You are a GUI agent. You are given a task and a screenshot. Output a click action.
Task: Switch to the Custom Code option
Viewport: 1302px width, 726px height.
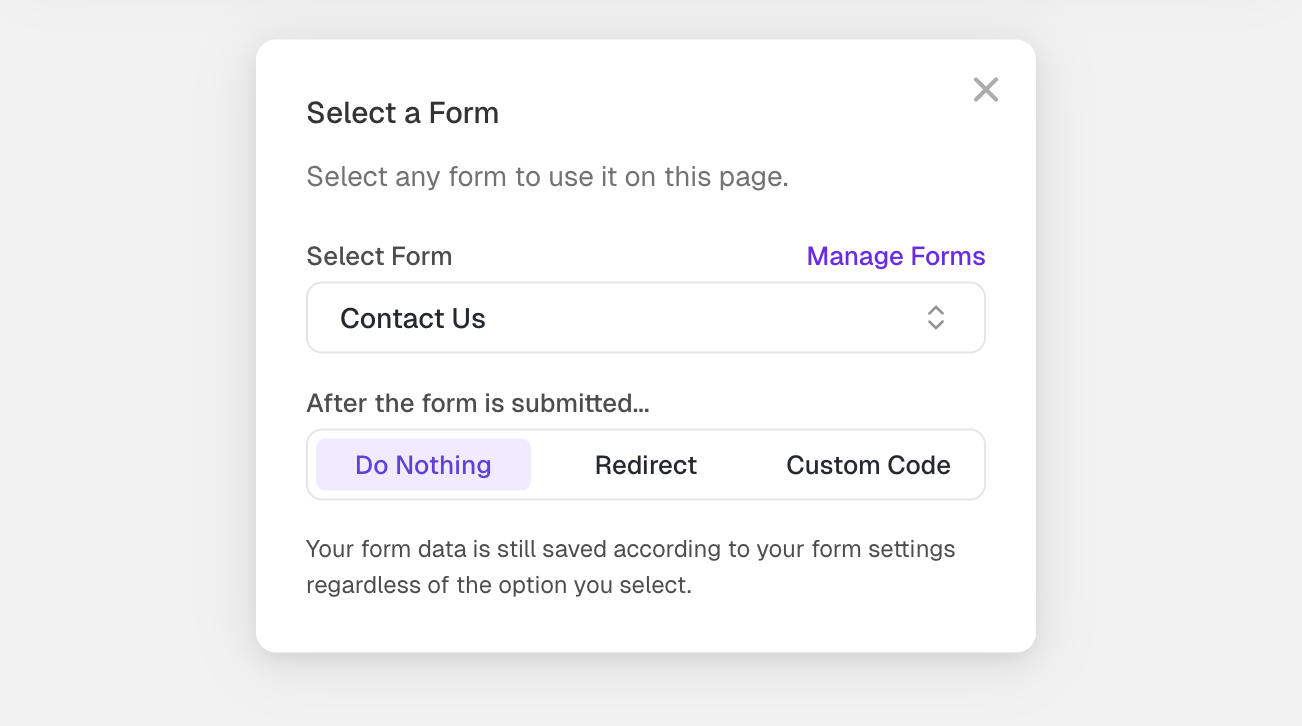867,465
